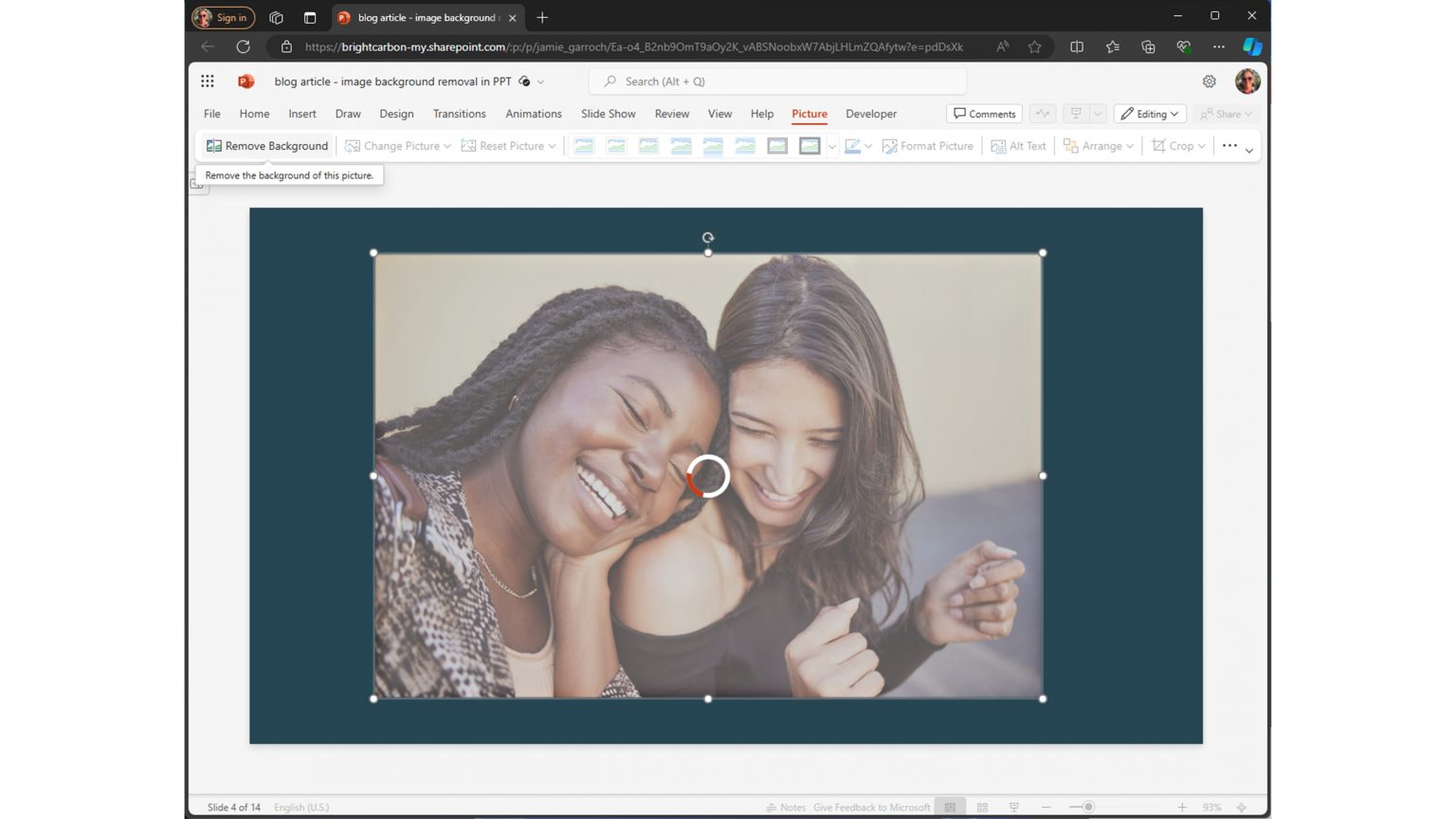Toggle the Comments pane
The height and width of the screenshot is (819, 1456).
[x=984, y=113]
